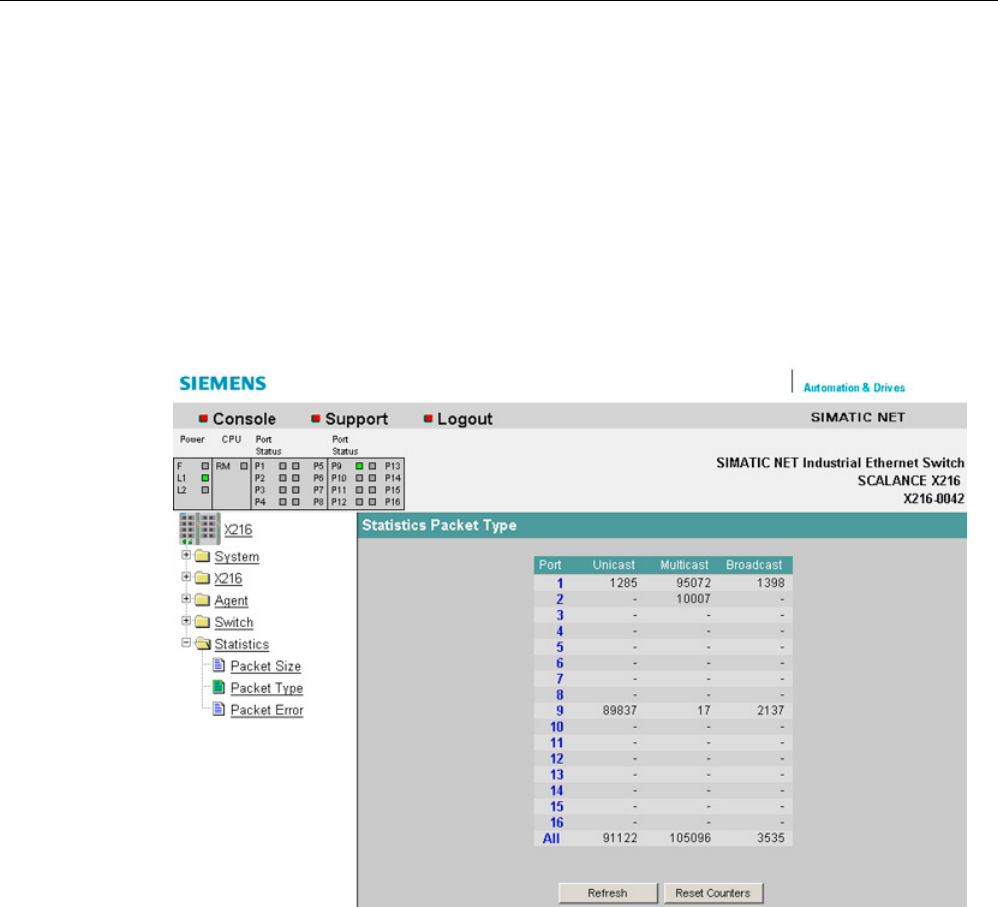Click the Packet Error document icon

coord(218,708)
